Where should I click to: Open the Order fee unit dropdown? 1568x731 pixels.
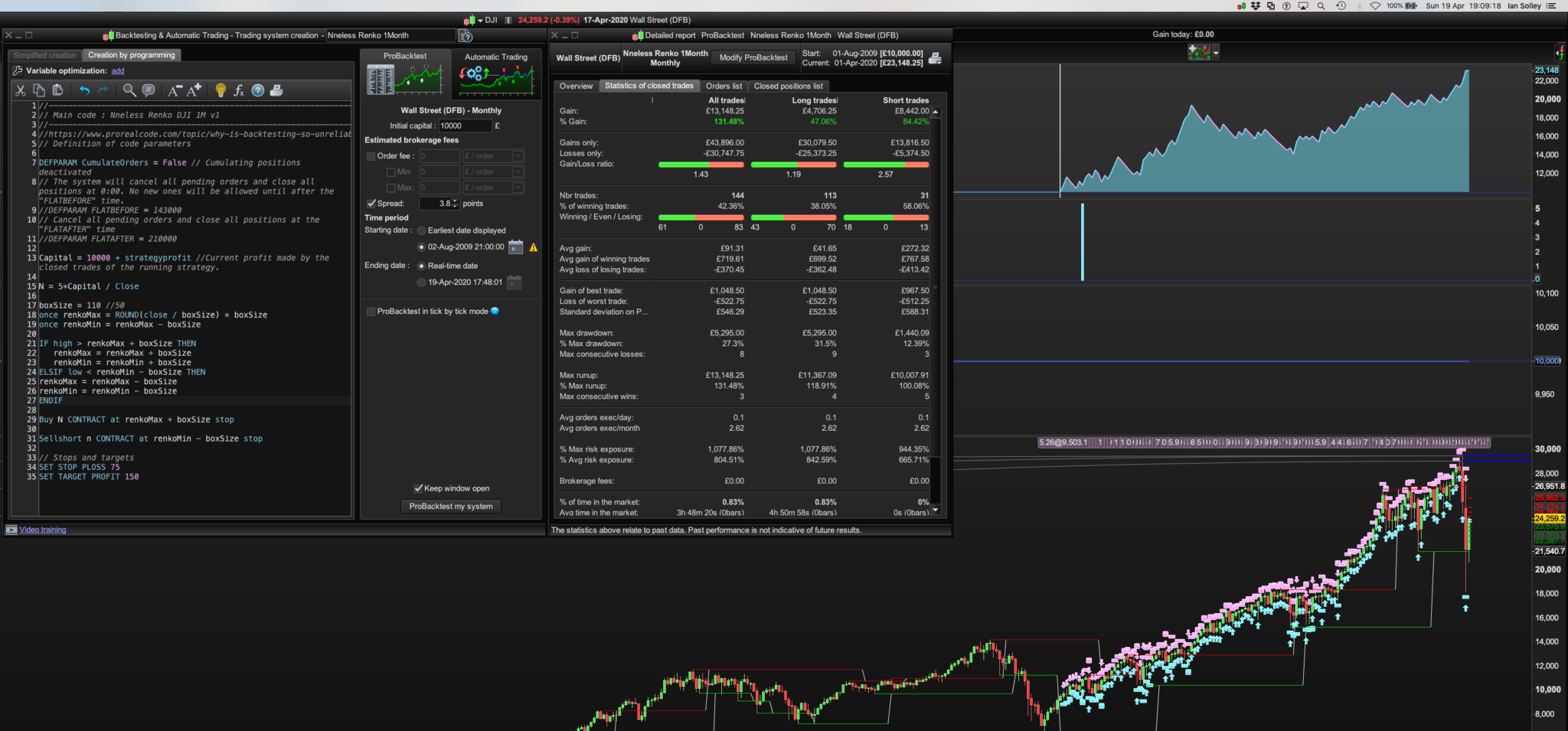(518, 156)
